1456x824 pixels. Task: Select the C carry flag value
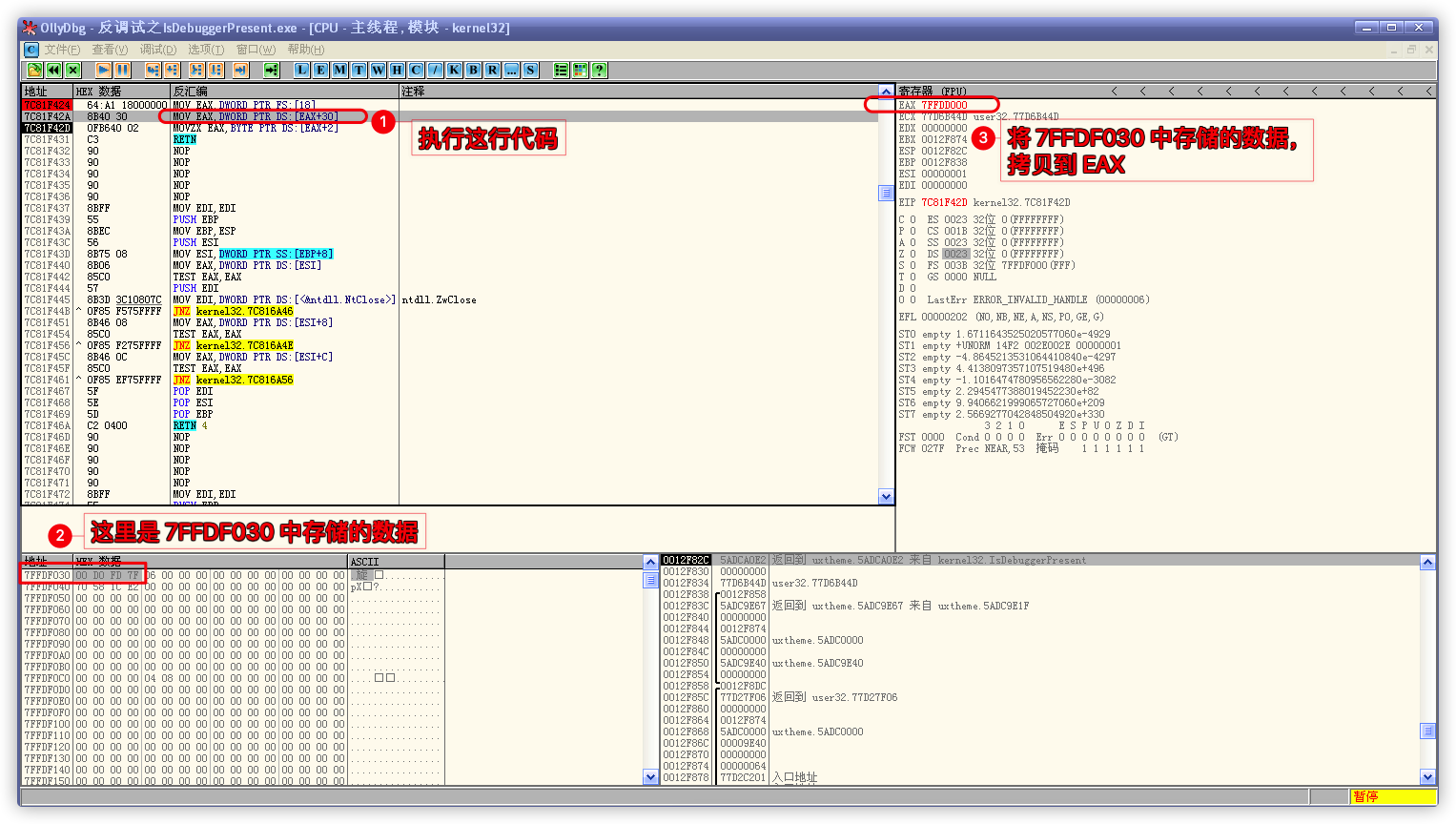[913, 219]
